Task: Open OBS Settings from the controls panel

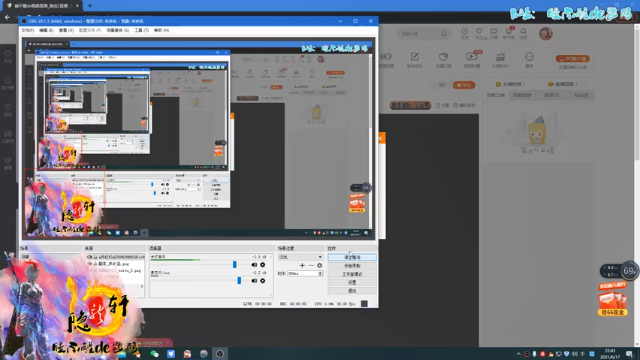Action: coord(352,282)
